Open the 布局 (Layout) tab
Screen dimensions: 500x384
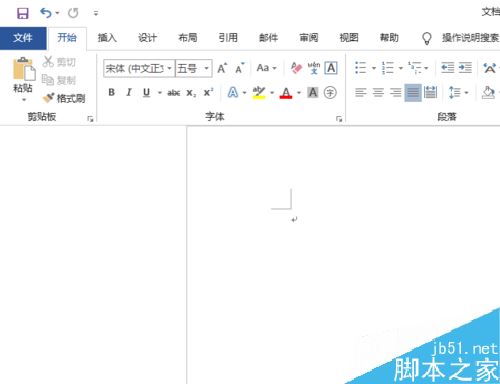(x=188, y=38)
